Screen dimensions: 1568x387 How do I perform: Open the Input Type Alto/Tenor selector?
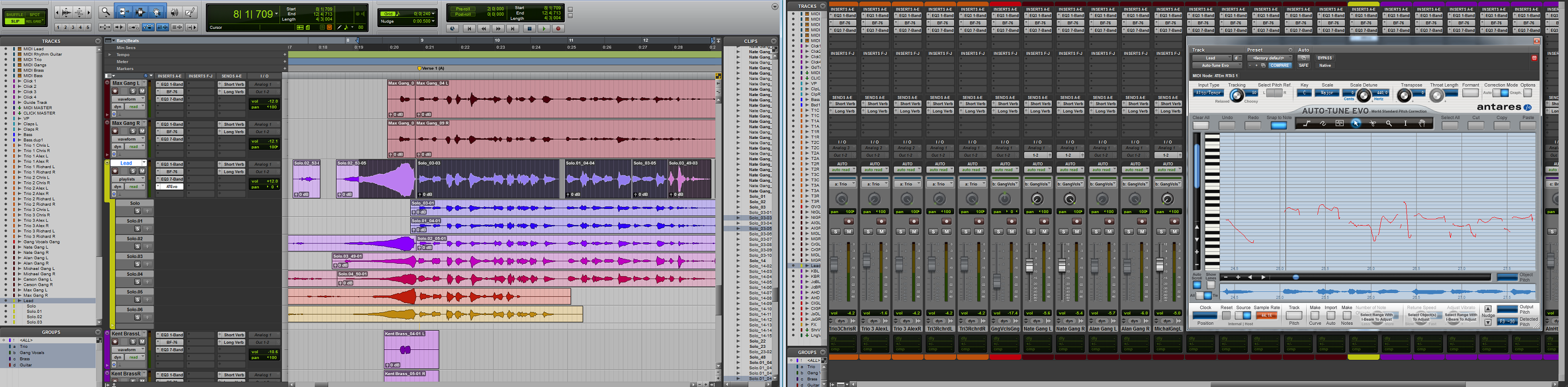click(x=1209, y=93)
